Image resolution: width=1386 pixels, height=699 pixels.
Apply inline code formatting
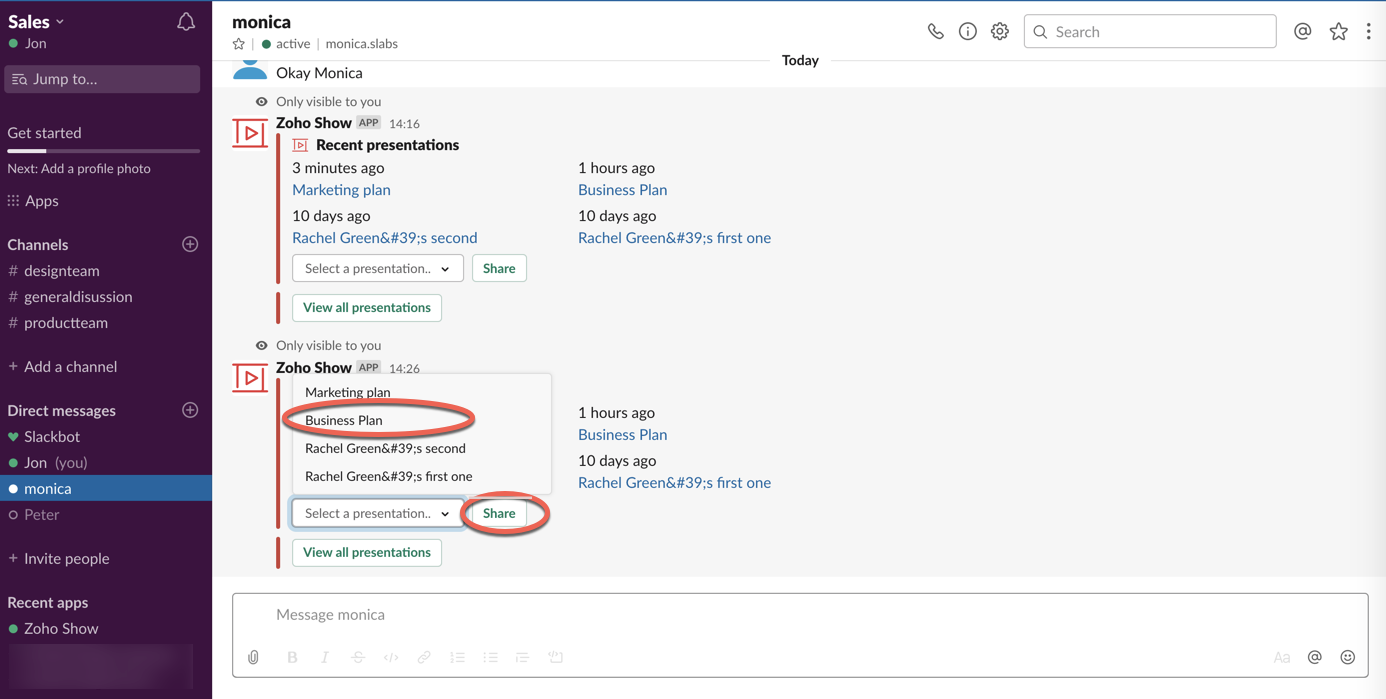point(391,657)
